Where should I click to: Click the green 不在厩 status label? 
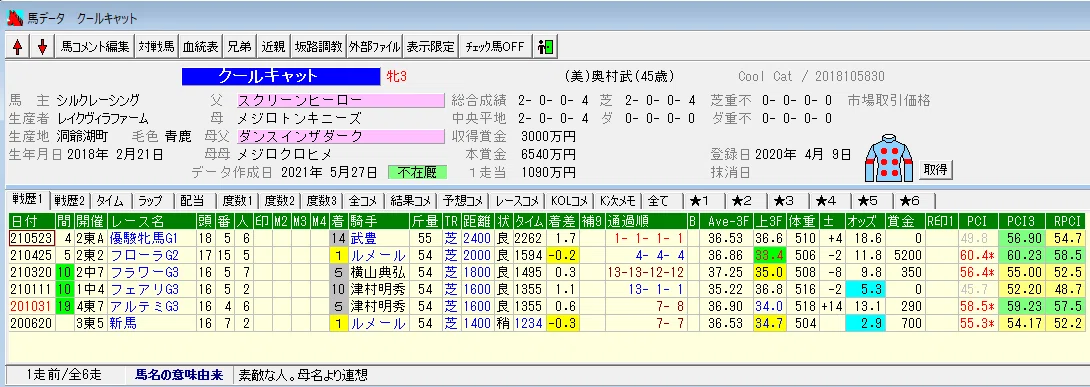417,172
